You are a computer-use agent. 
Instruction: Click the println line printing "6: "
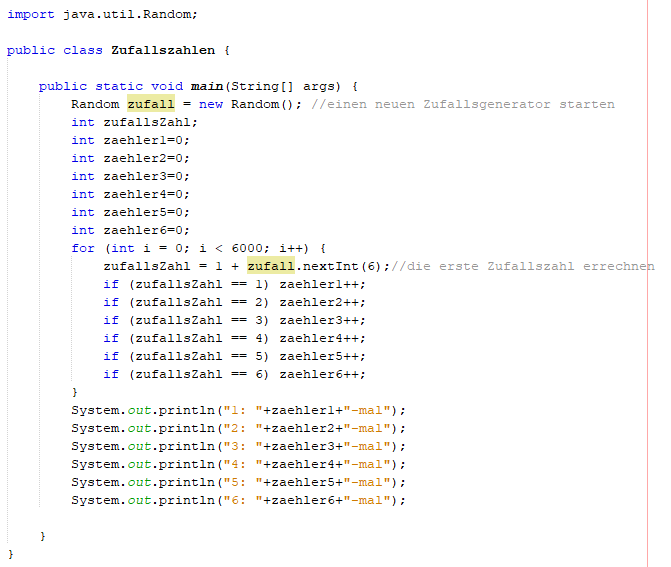pos(238,500)
